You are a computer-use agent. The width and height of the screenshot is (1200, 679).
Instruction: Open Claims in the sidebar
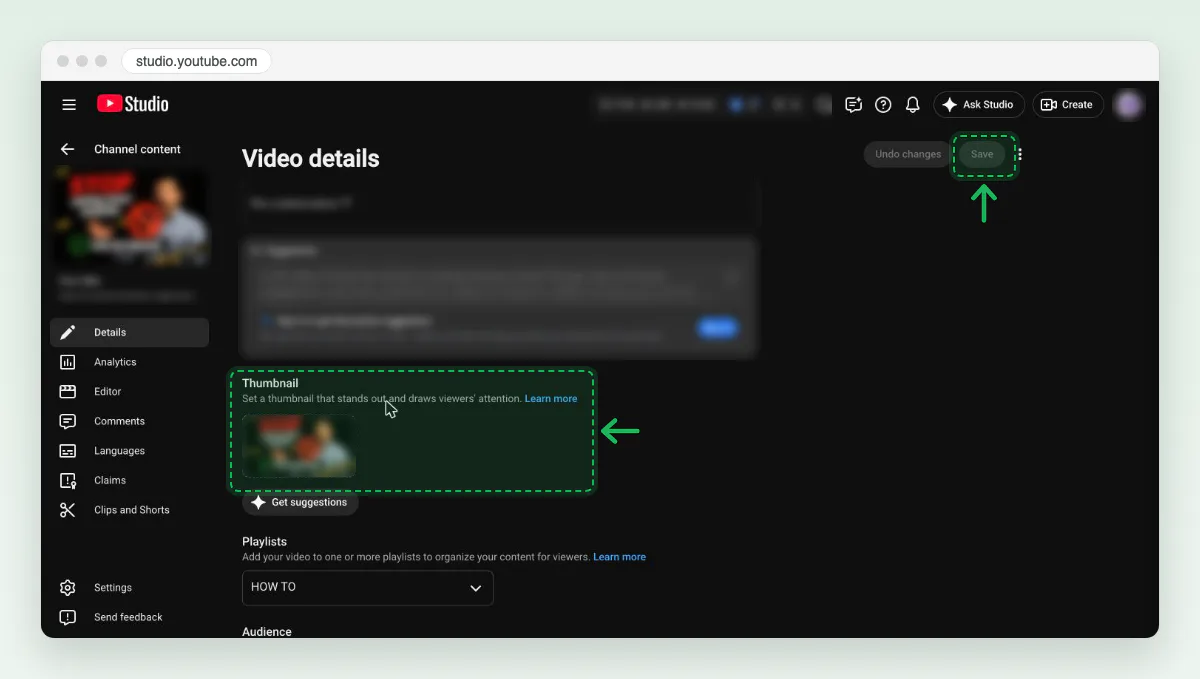coord(130,480)
